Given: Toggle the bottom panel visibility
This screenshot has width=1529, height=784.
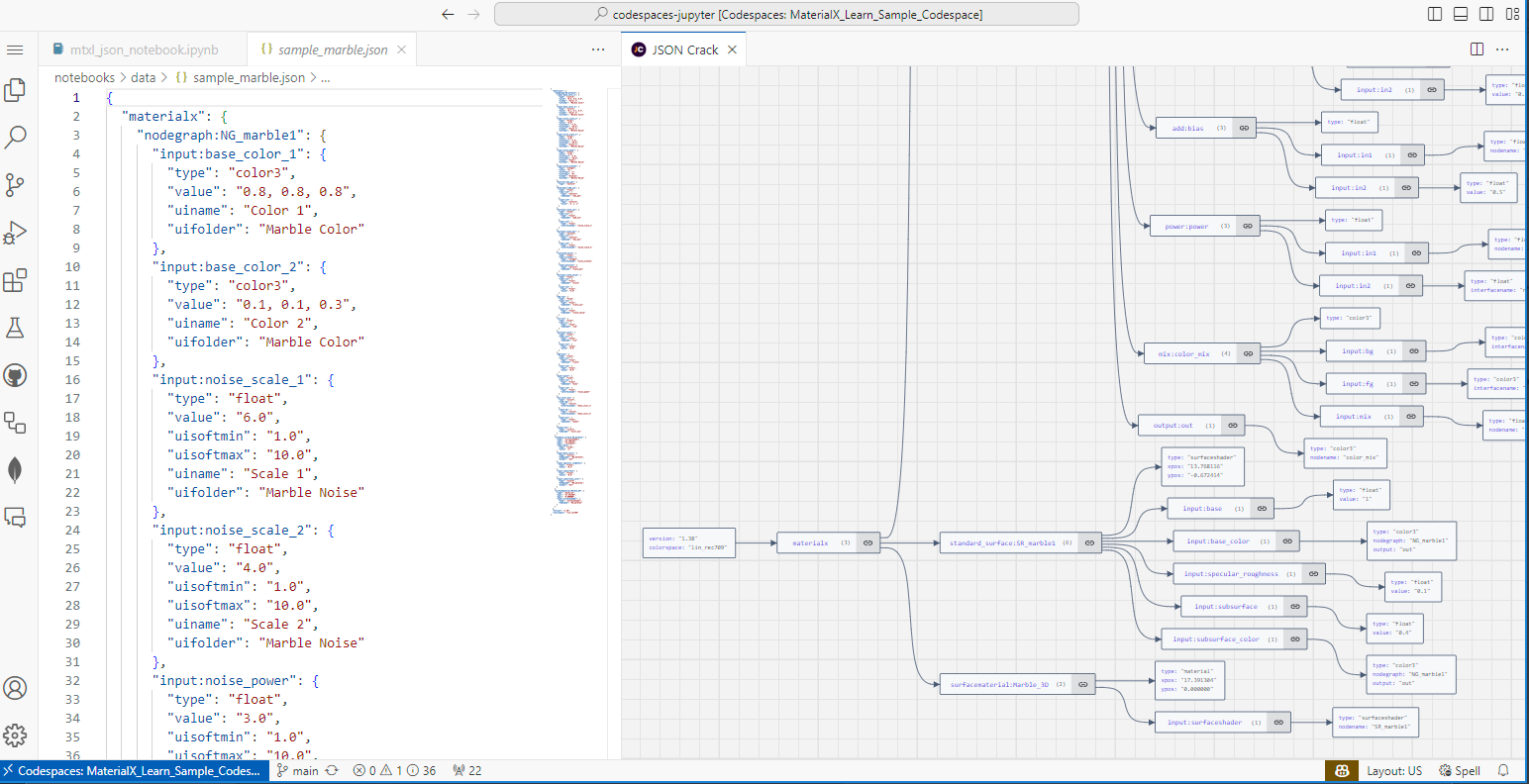Looking at the screenshot, I should [1460, 13].
